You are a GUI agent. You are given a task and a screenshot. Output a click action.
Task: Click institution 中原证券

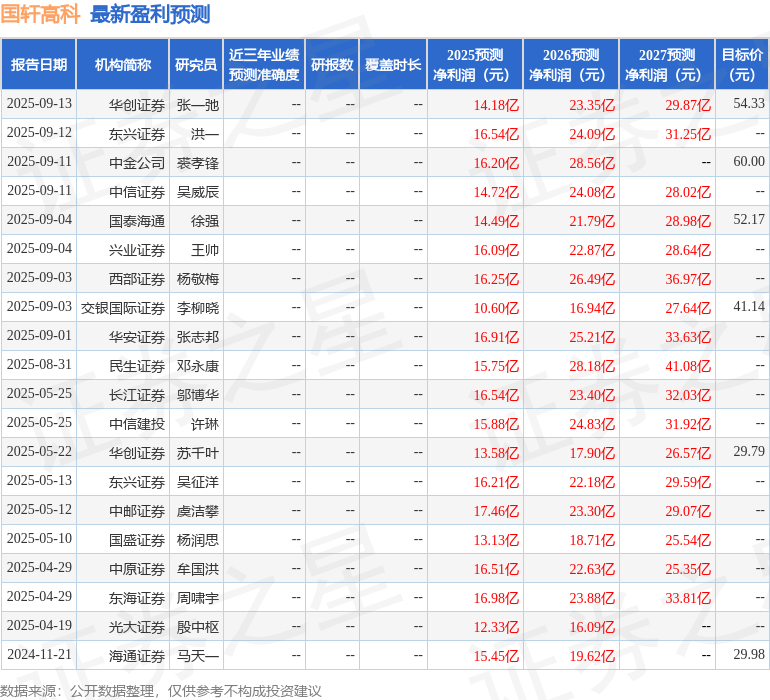[137, 569]
